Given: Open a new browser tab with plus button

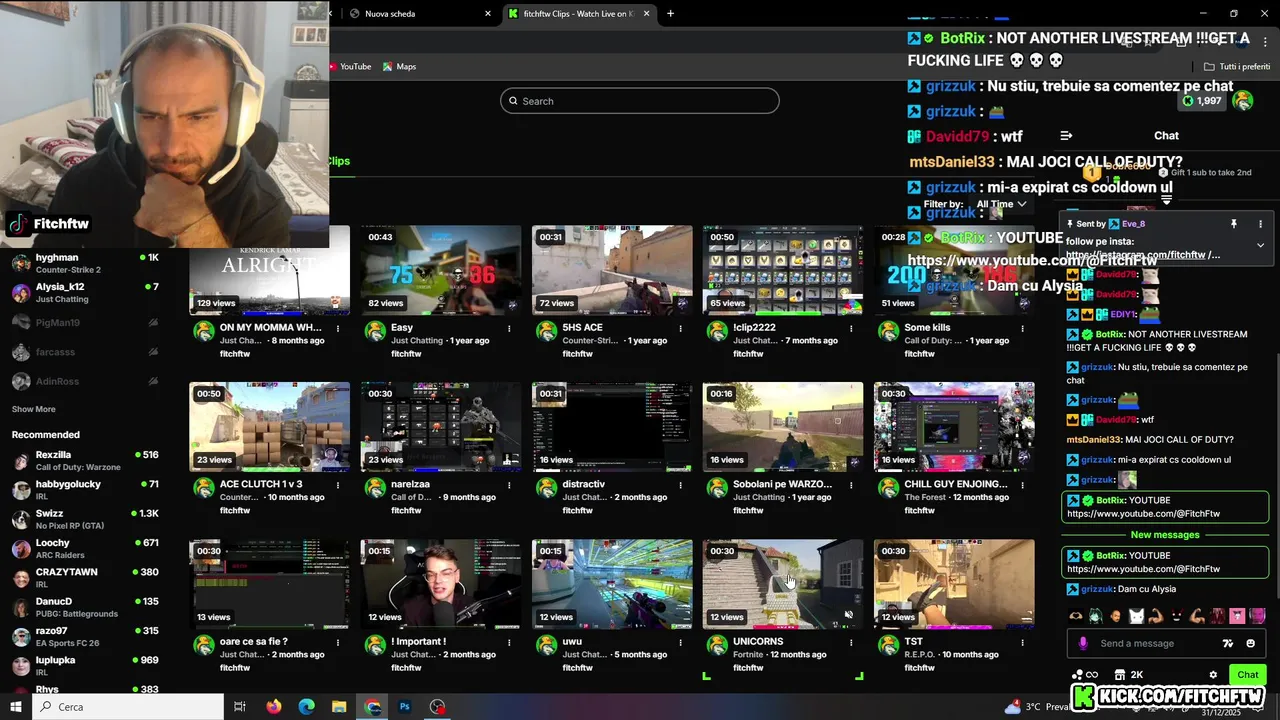Looking at the screenshot, I should (x=670, y=14).
